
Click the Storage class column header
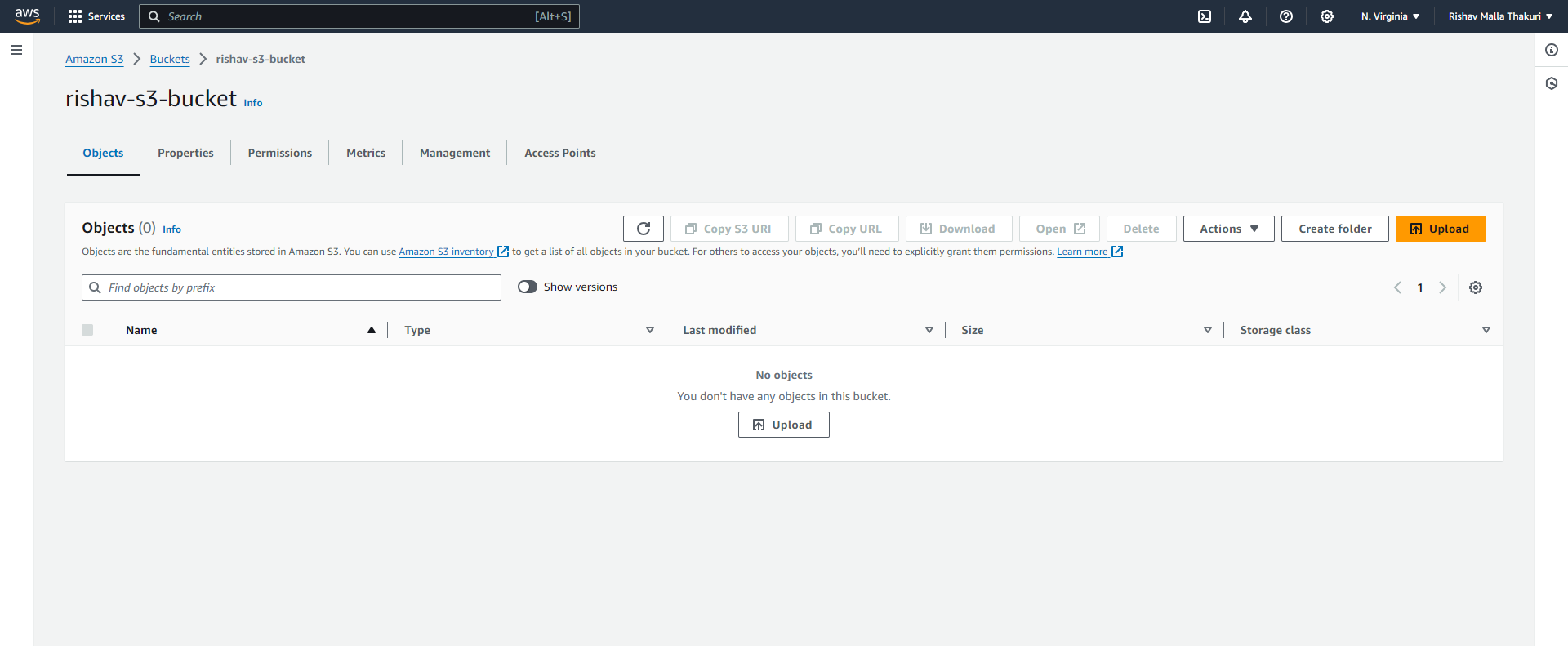click(x=1275, y=330)
